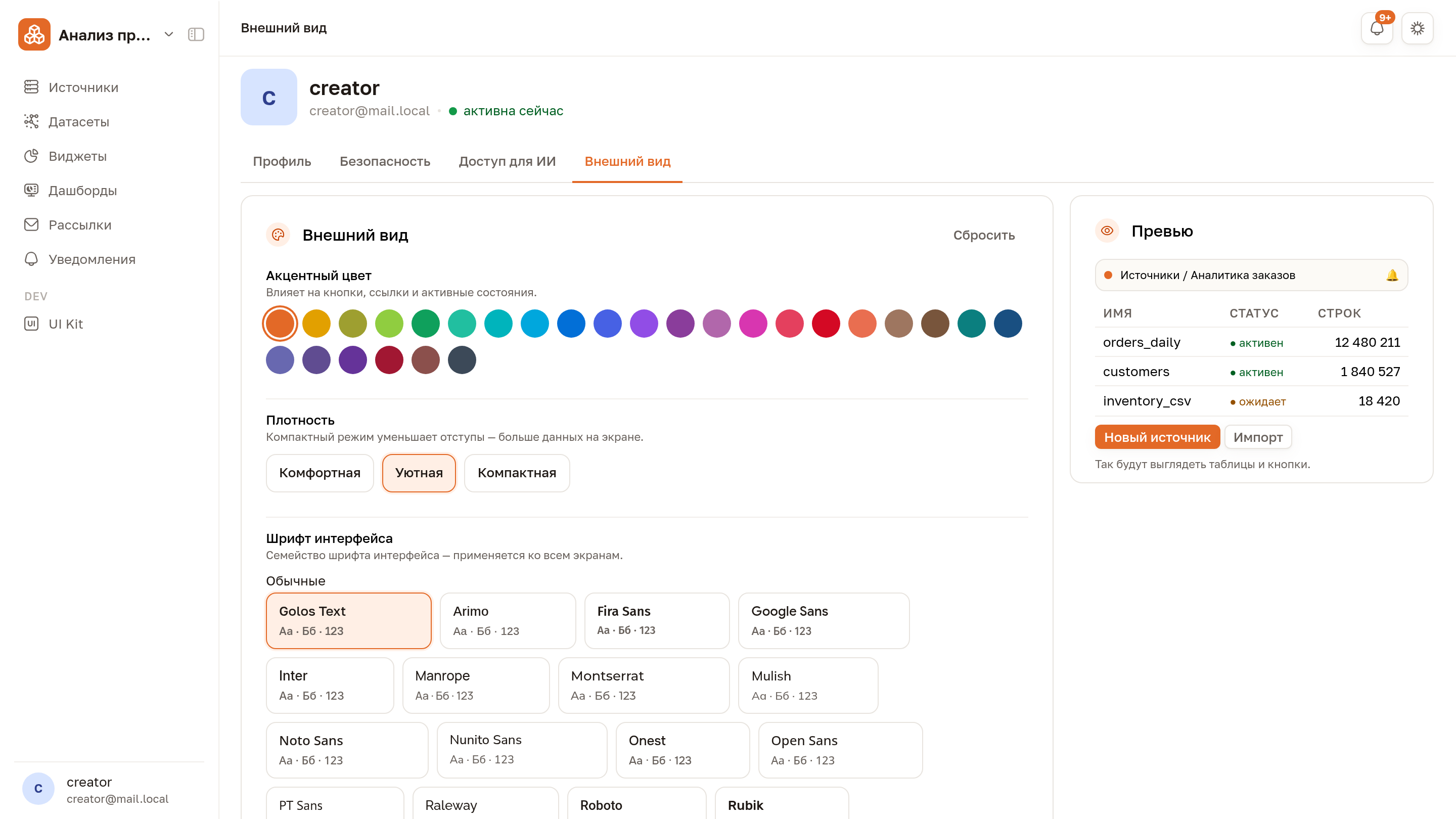Click the СТАТУС column header
Screen dimensions: 1456x819
click(1254, 313)
